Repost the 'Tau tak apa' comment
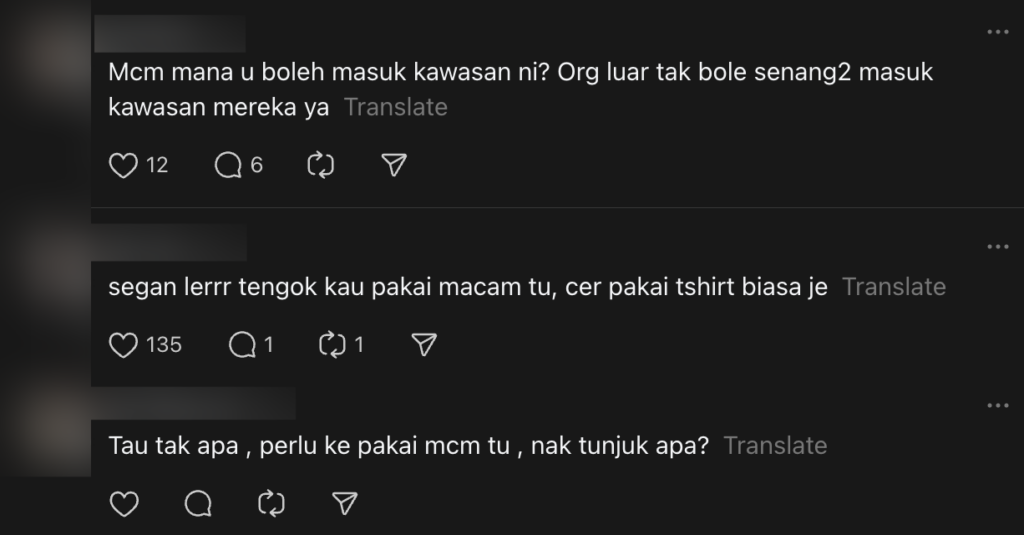 [271, 503]
